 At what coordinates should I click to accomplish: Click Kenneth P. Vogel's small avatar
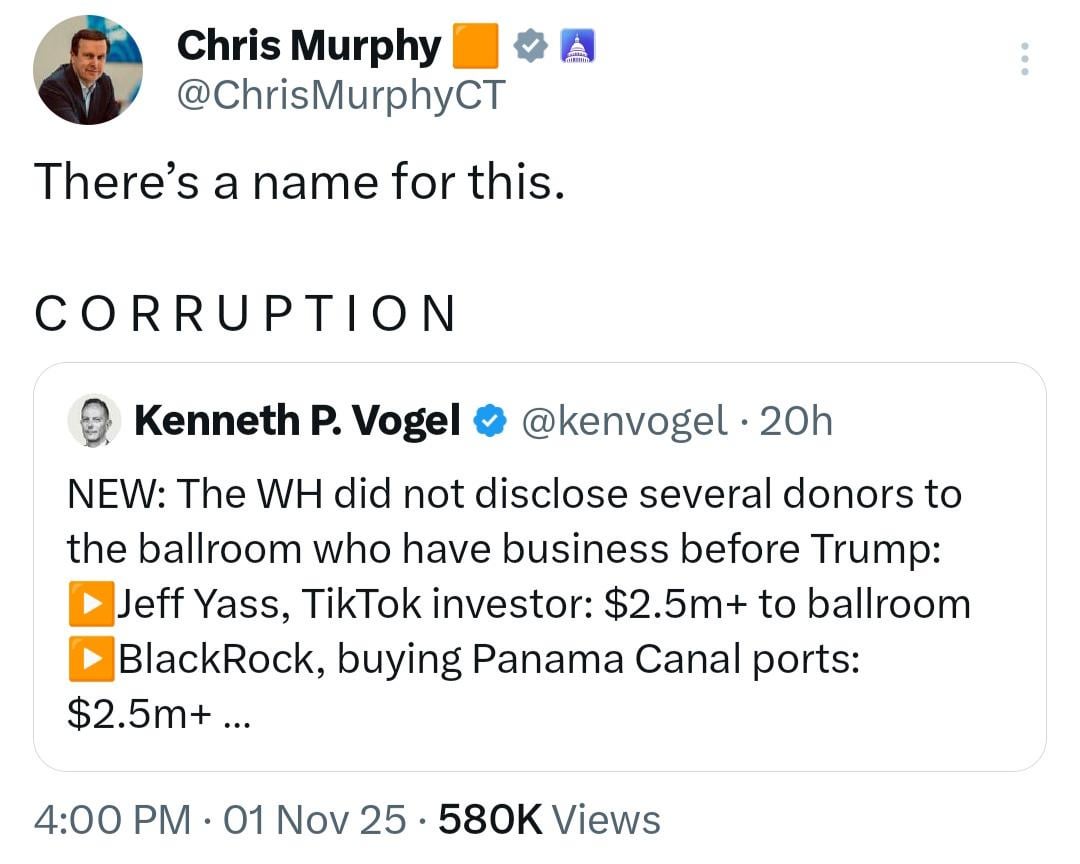point(94,421)
